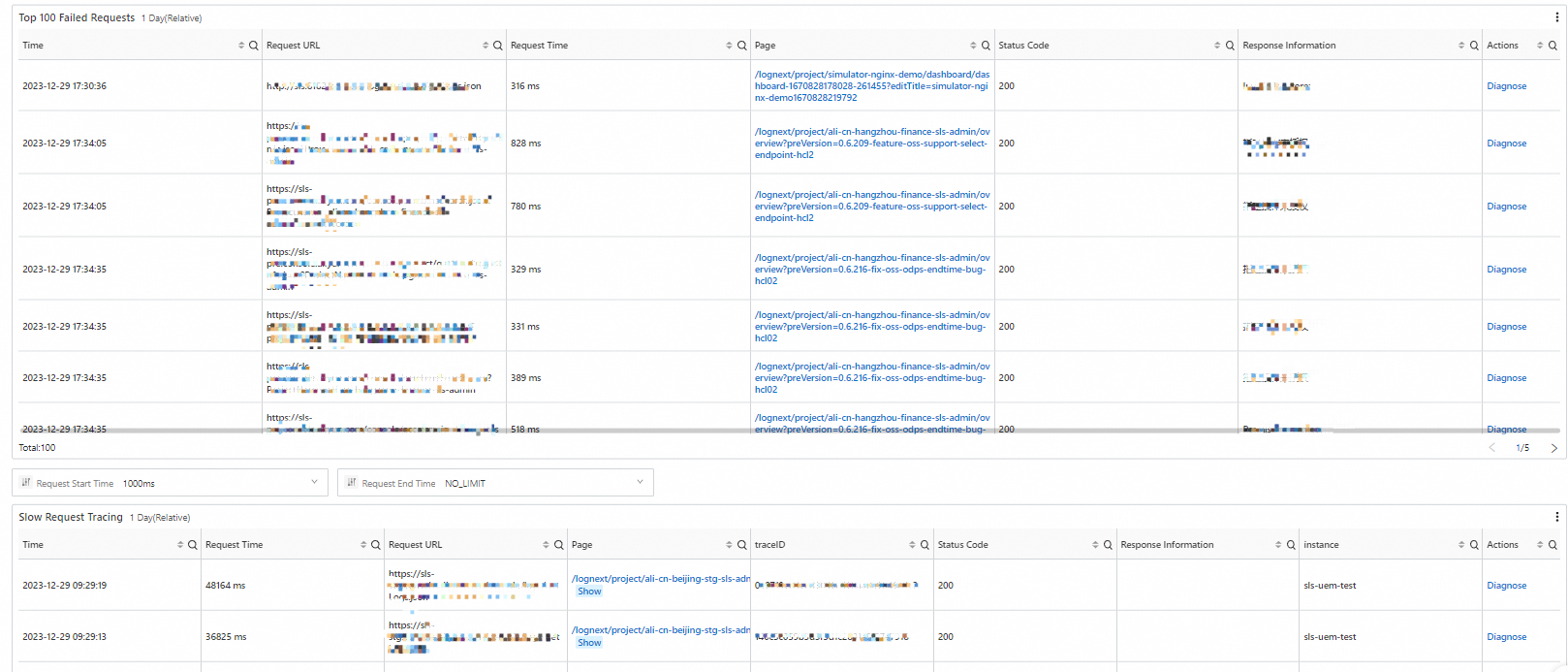Diagnose the 36825 ms slow request
The image size is (1568, 672).
(1506, 637)
